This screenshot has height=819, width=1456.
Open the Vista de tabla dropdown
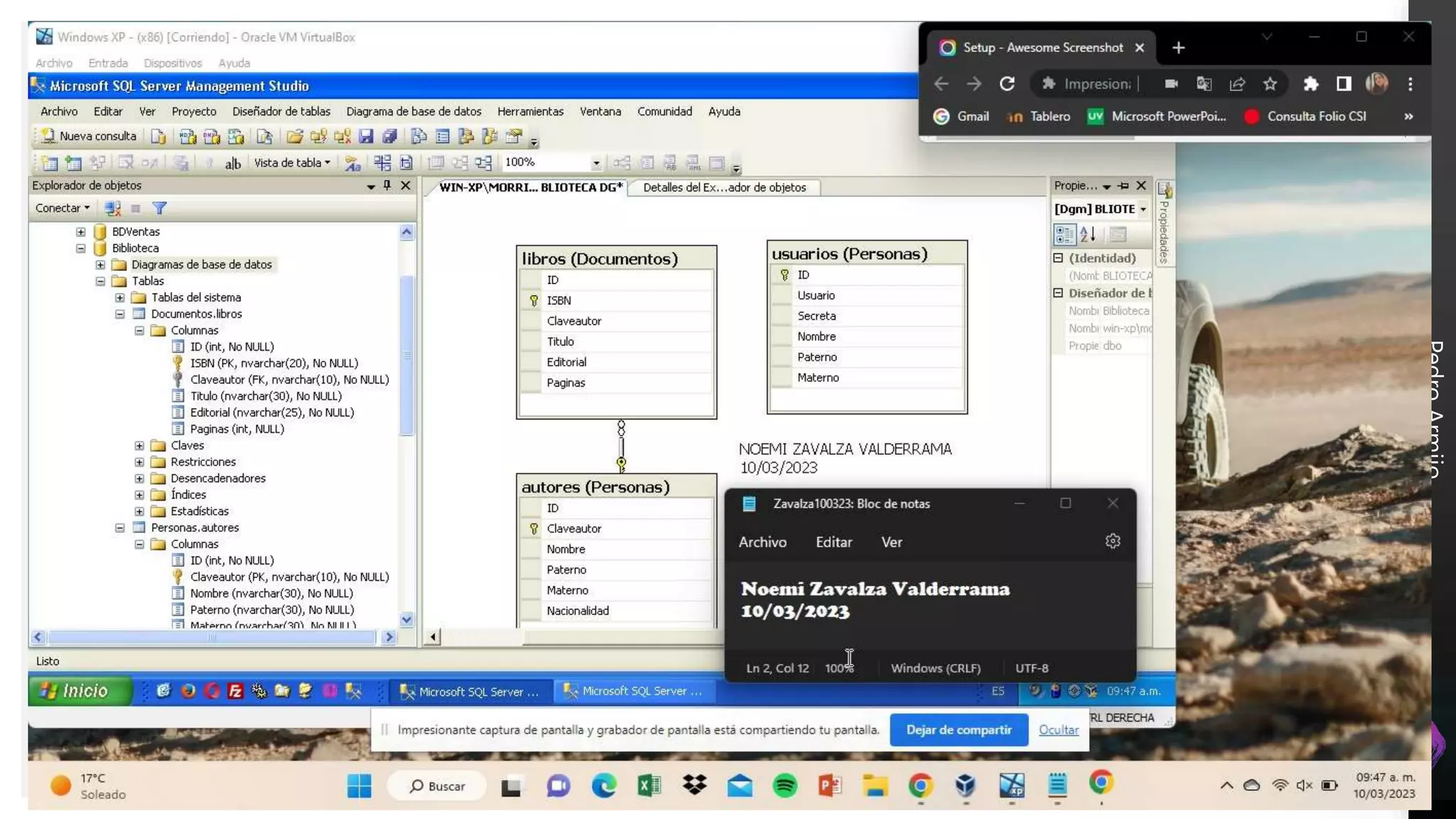(x=292, y=163)
